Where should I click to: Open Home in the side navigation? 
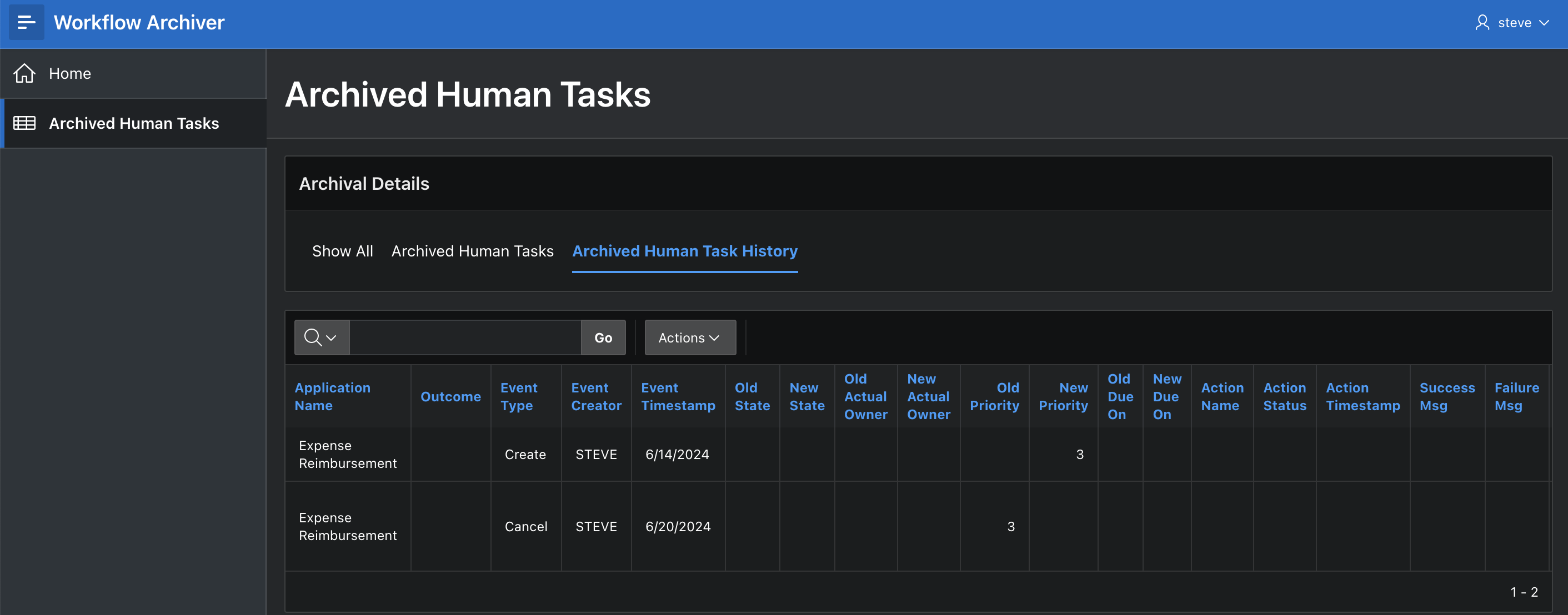[x=70, y=74]
